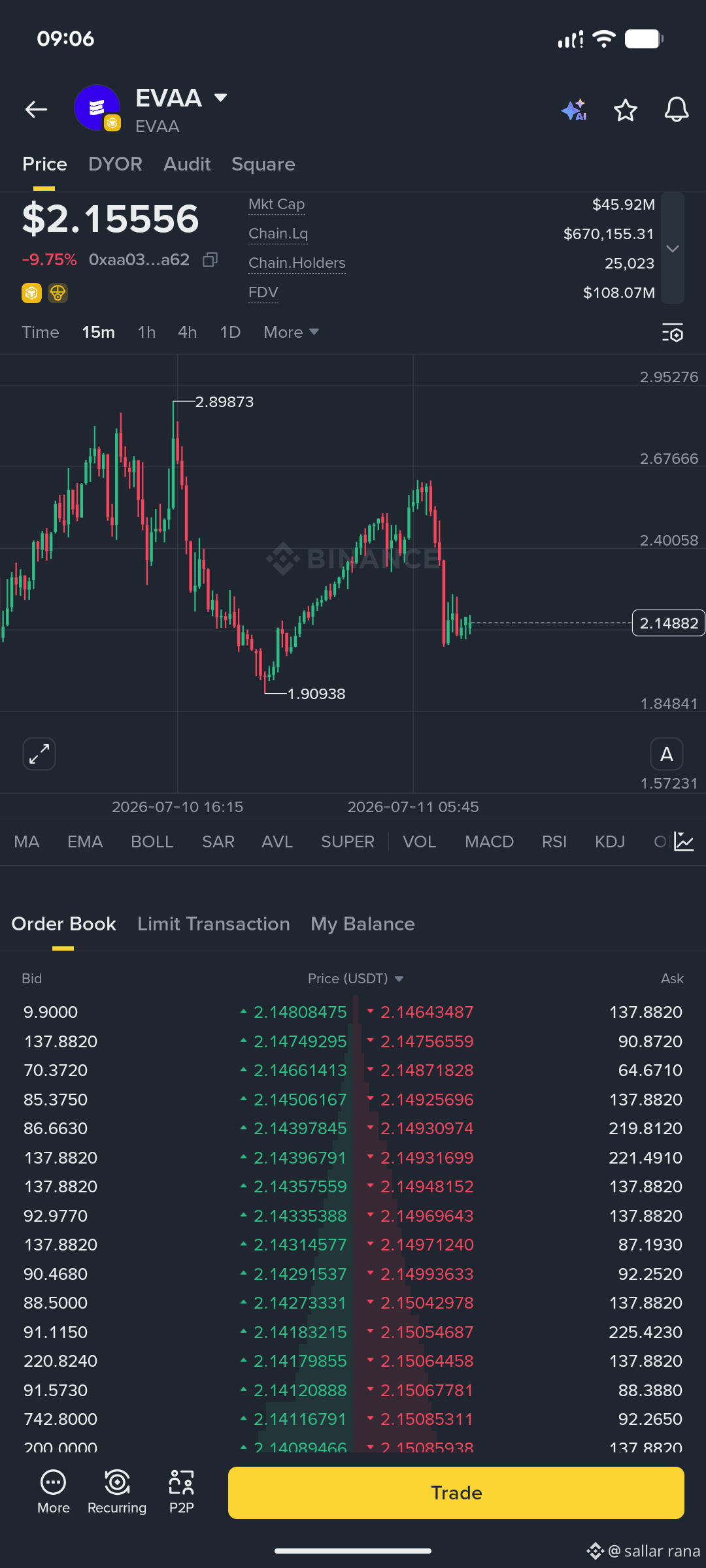Toggle auto scale A button on chart

pos(667,754)
